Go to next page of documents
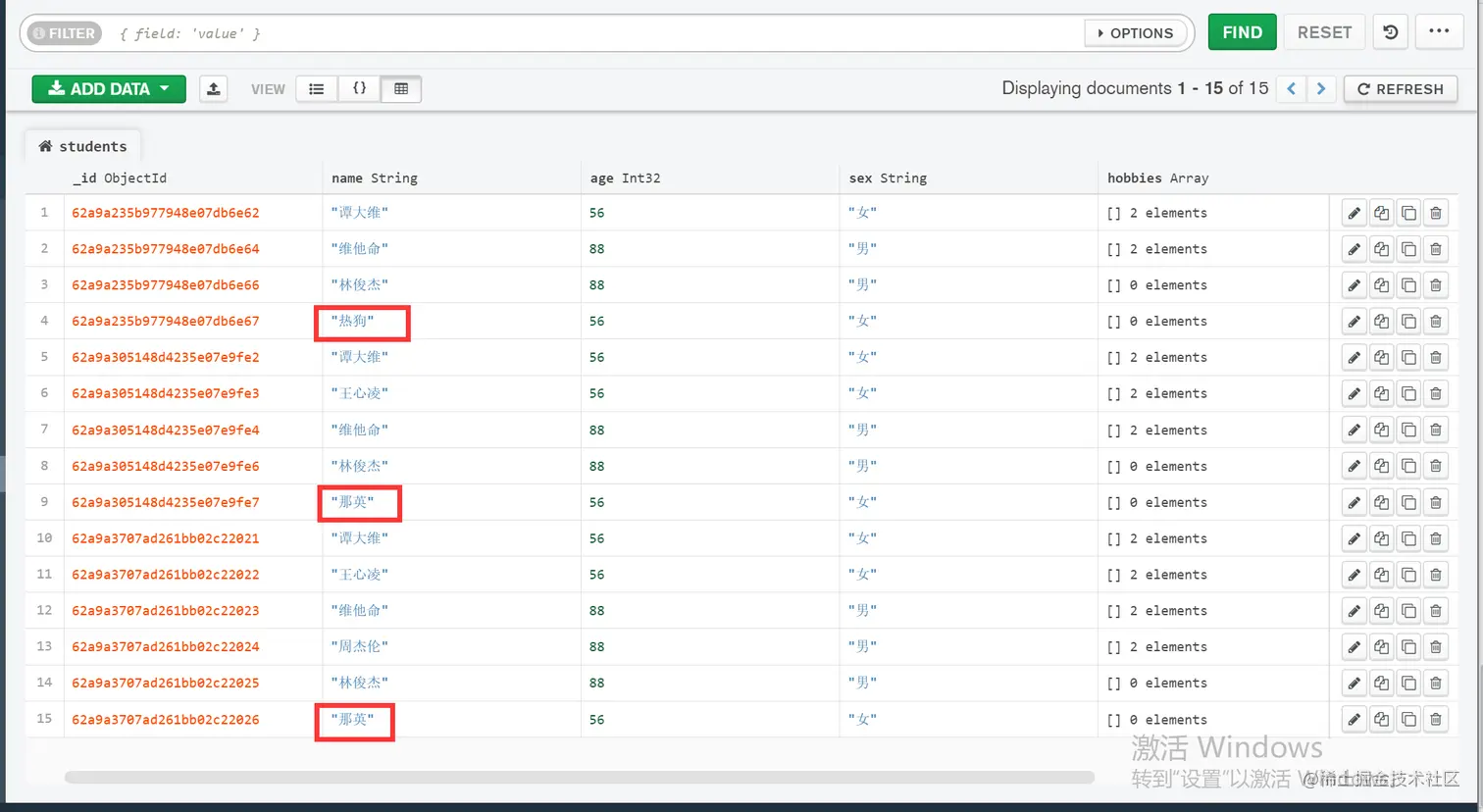The height and width of the screenshot is (812, 1483). [1321, 89]
